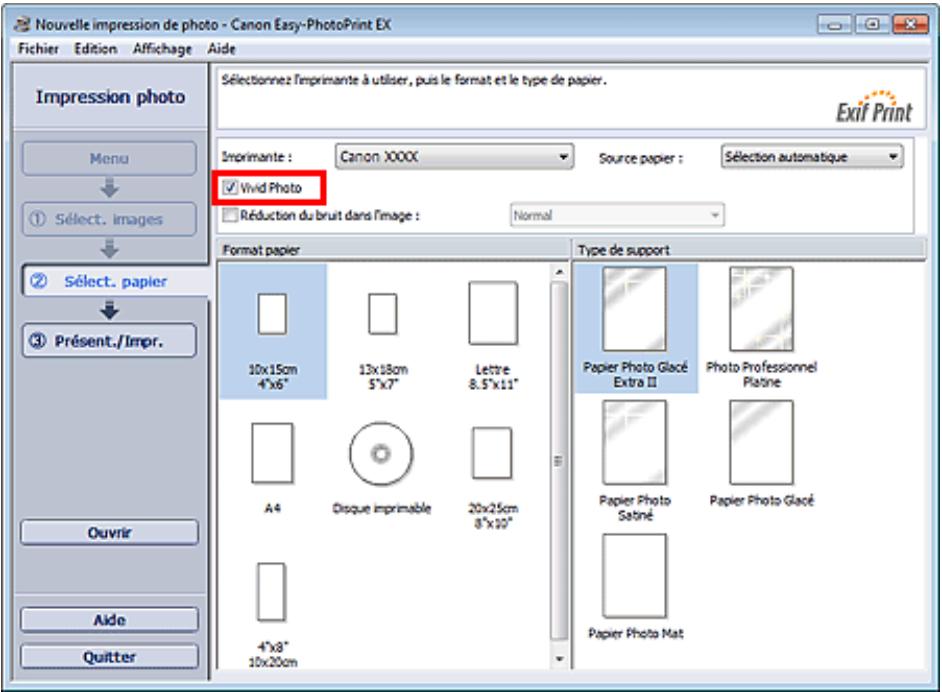Open the Imprimante Canon XXXX dropdown
Image resolution: width=942 pixels, height=692 pixels.
tap(454, 157)
